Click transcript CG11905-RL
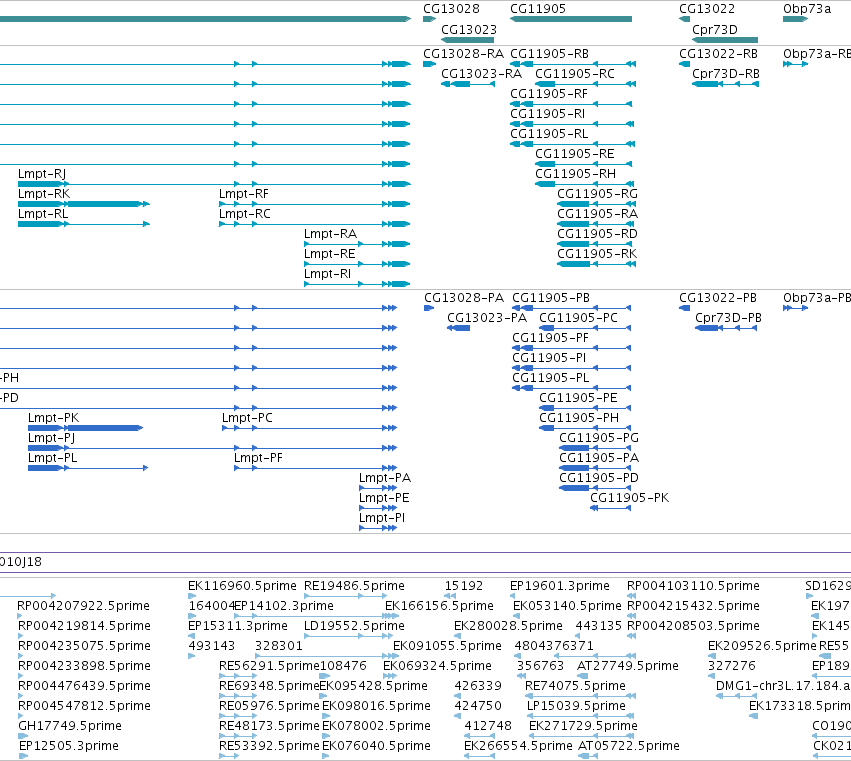 coord(549,134)
